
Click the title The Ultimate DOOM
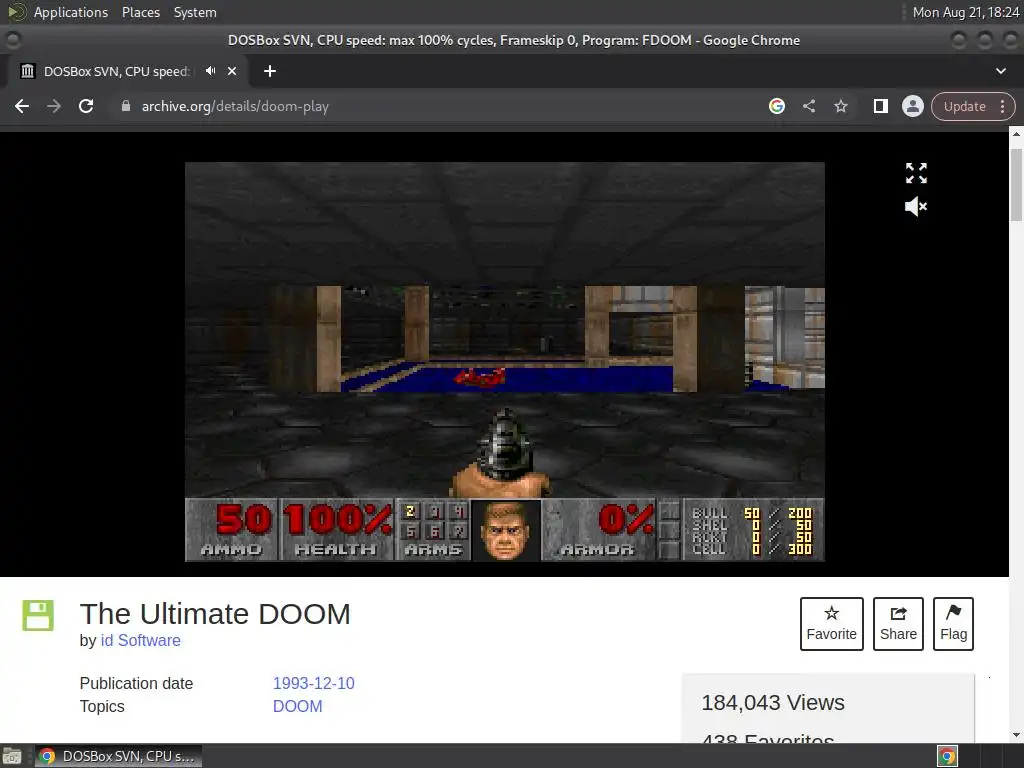(215, 614)
